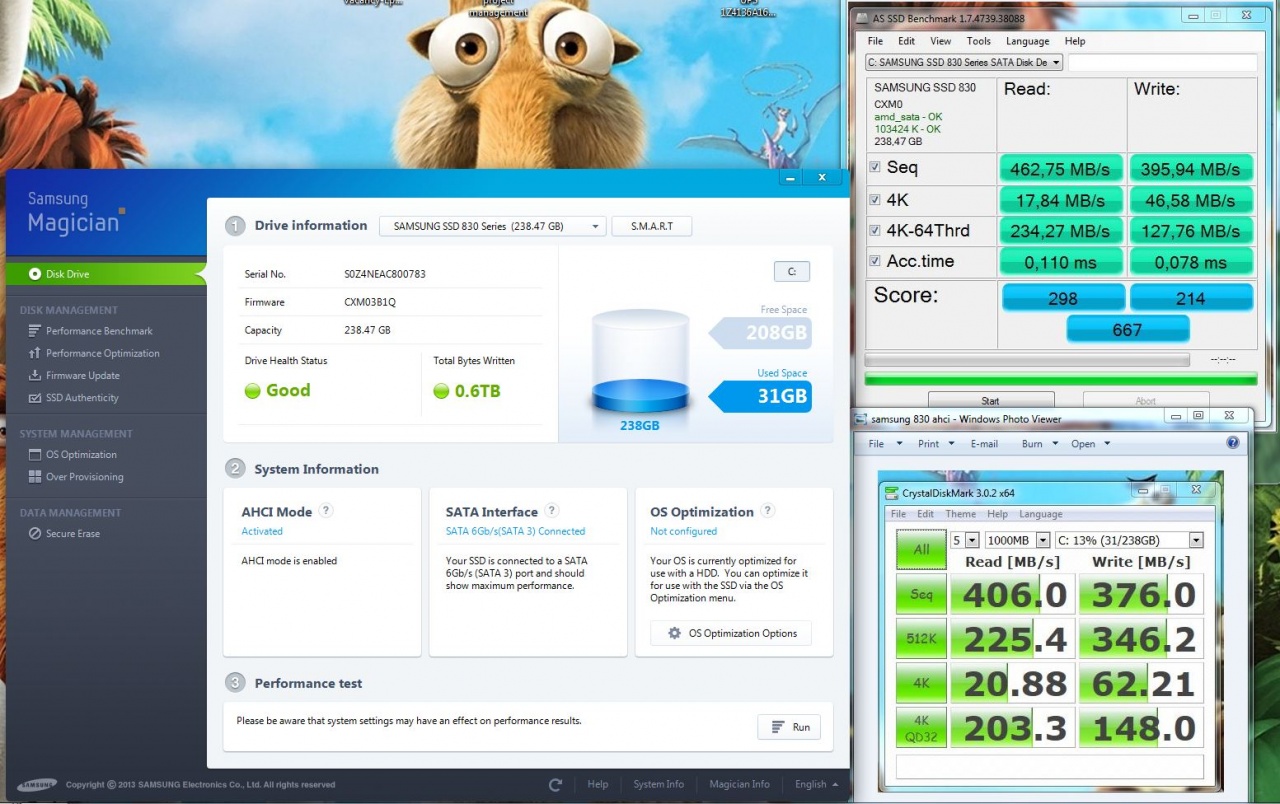Open Firmware Update in Magician sidebar

74,375
